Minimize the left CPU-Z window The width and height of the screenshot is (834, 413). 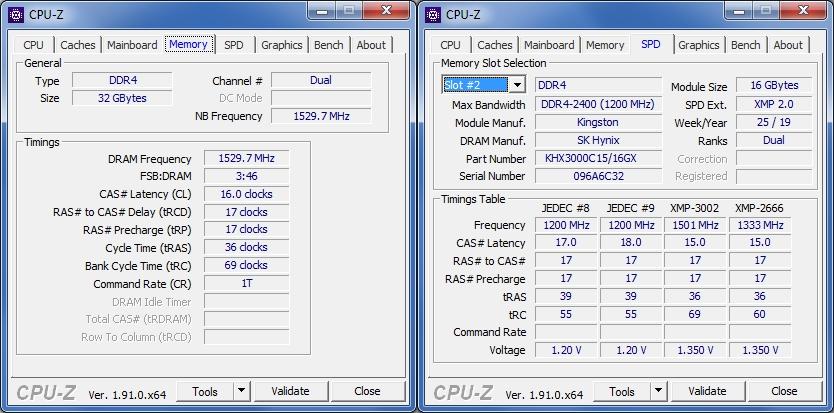pyautogui.click(x=322, y=11)
